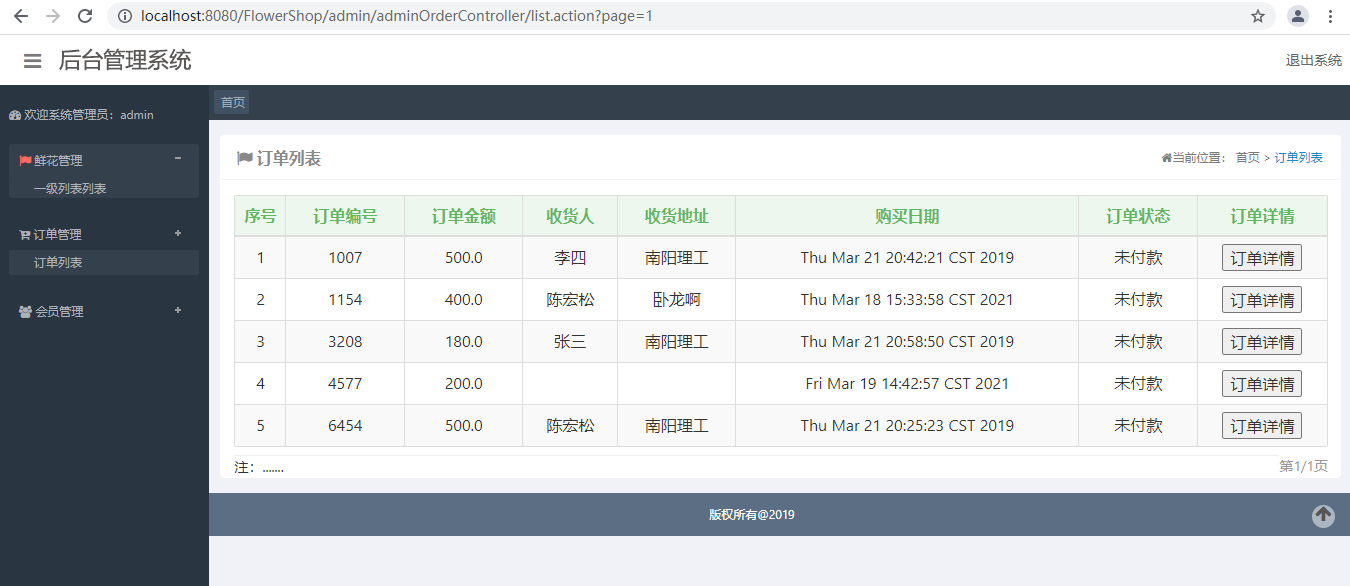Click date Fri Mar 19 14:42:57 CST 2021
Screen dimensions: 1350x586
[907, 384]
